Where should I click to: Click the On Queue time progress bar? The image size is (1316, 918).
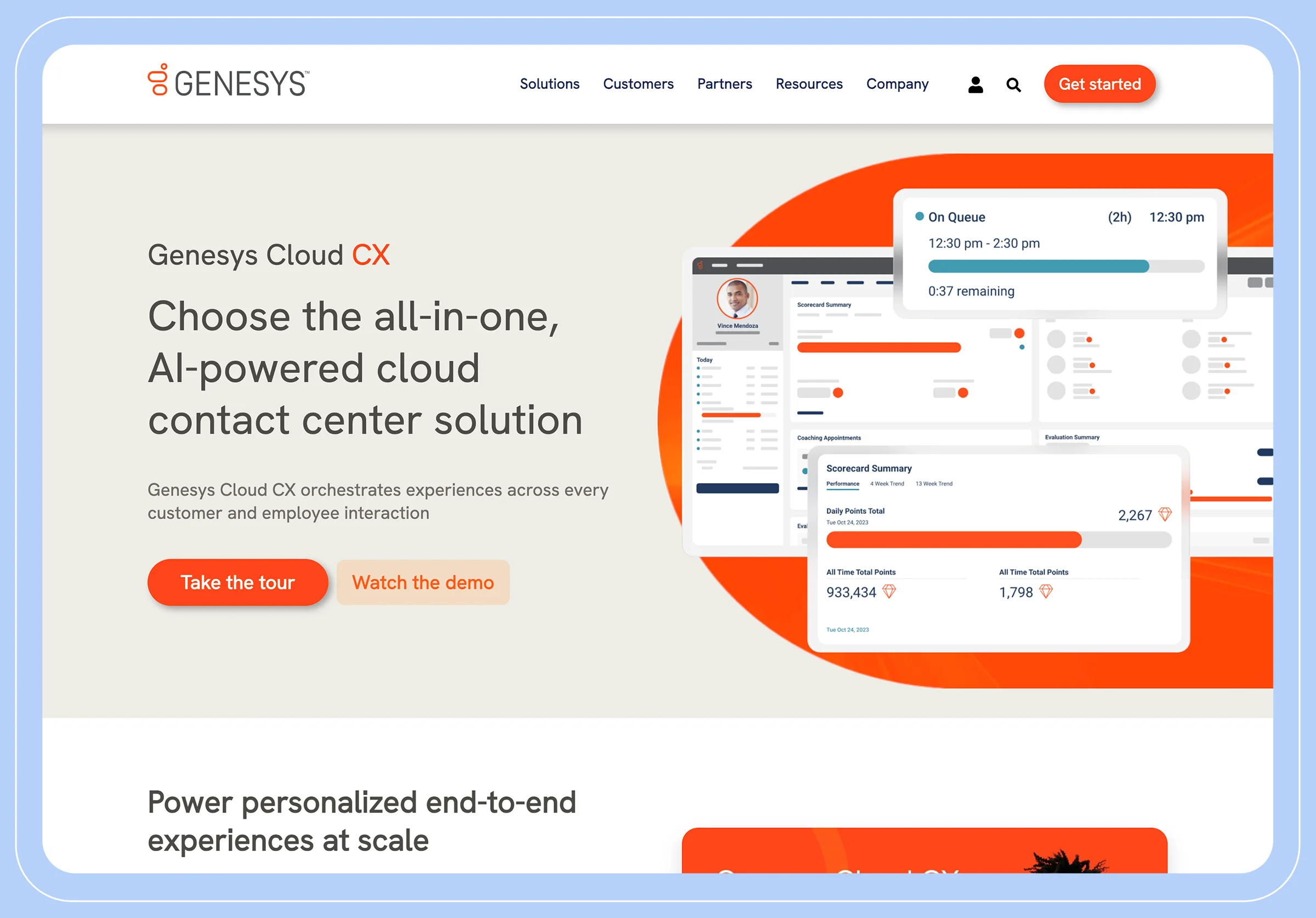tap(1065, 266)
